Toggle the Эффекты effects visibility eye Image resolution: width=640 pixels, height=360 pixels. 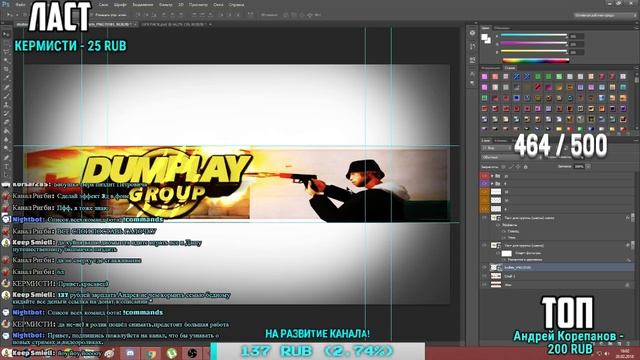(x=498, y=225)
